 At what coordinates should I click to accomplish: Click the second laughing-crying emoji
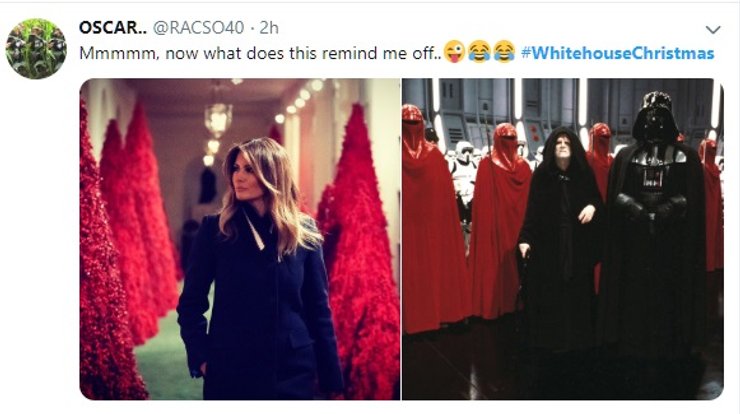(504, 52)
